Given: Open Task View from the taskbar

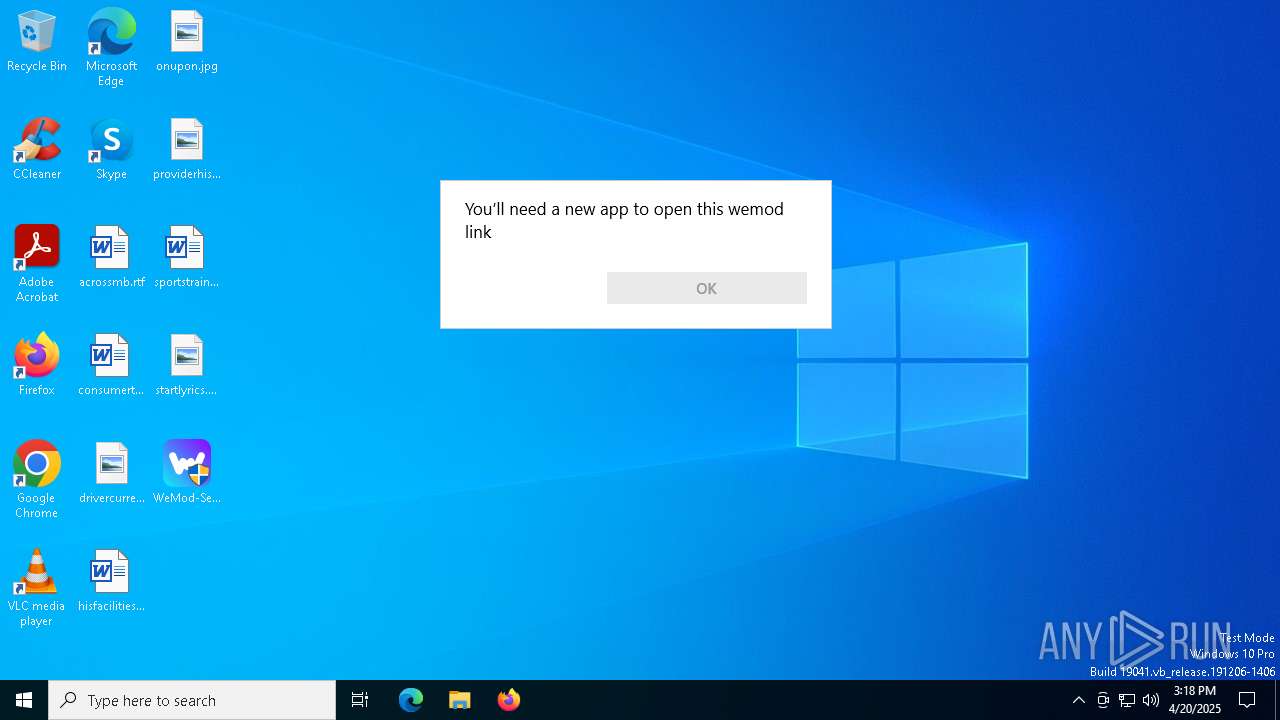Looking at the screenshot, I should click(360, 700).
